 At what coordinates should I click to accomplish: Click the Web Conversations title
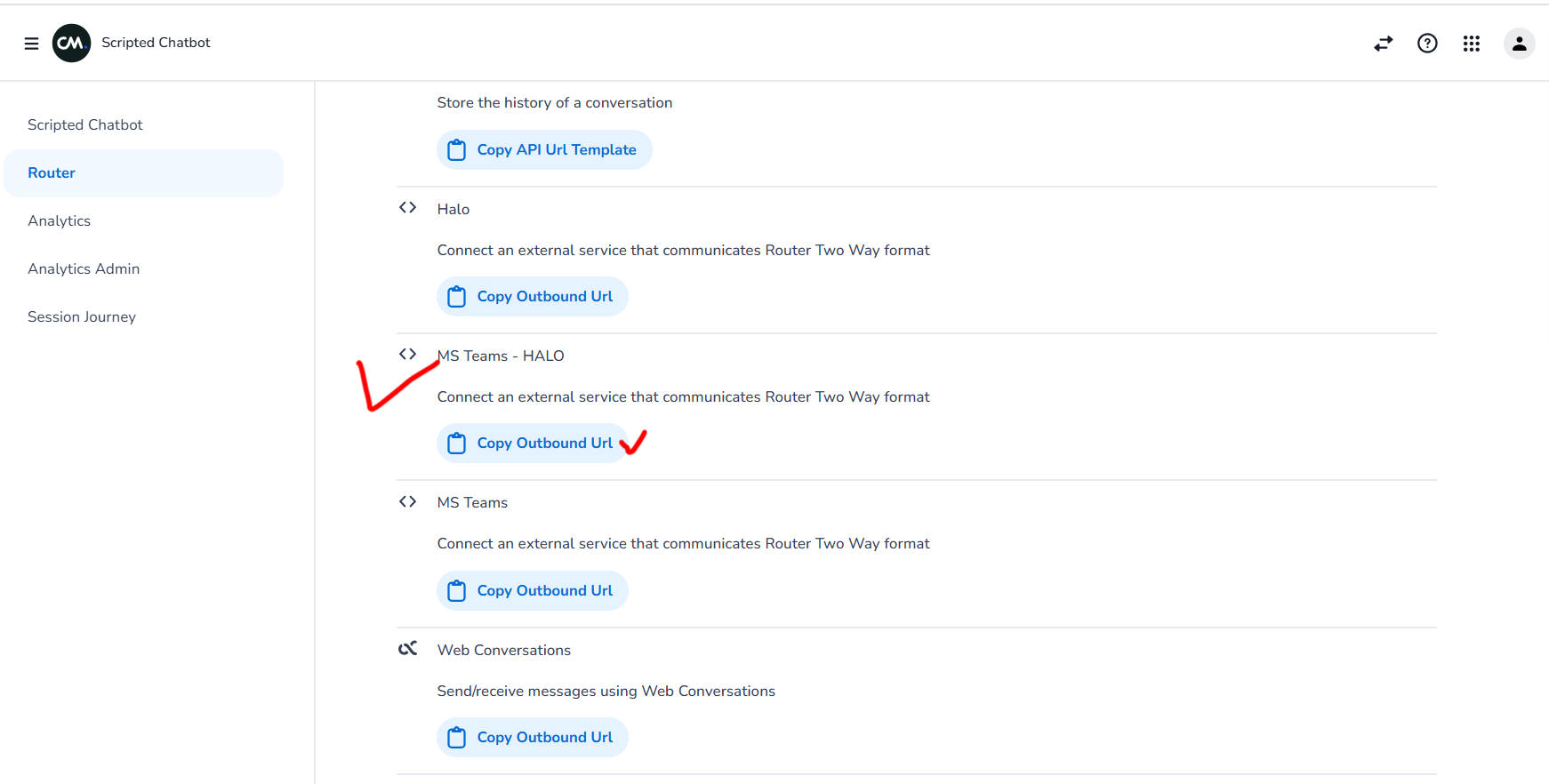tap(504, 651)
